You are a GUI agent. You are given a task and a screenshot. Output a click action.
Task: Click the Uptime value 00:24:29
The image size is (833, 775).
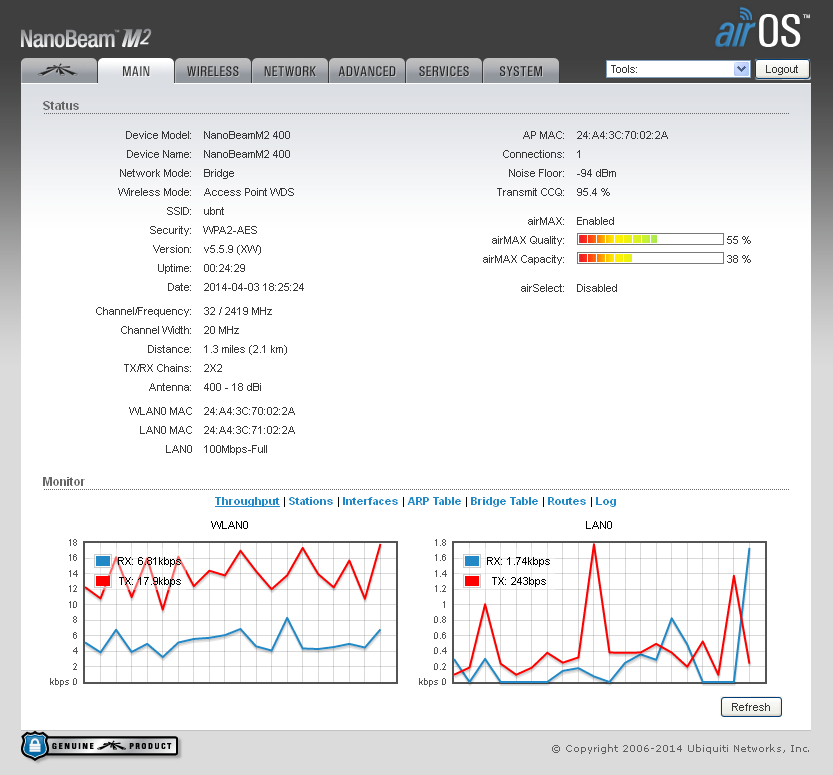pyautogui.click(x=224, y=268)
